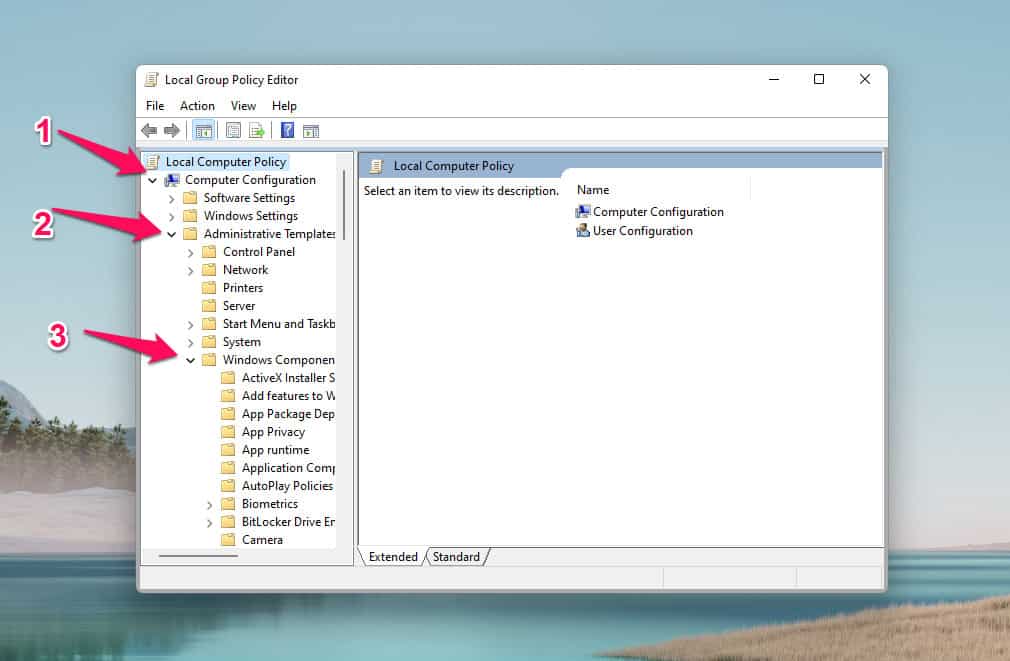Open the Action menu
This screenshot has height=661, width=1010.
pos(197,106)
